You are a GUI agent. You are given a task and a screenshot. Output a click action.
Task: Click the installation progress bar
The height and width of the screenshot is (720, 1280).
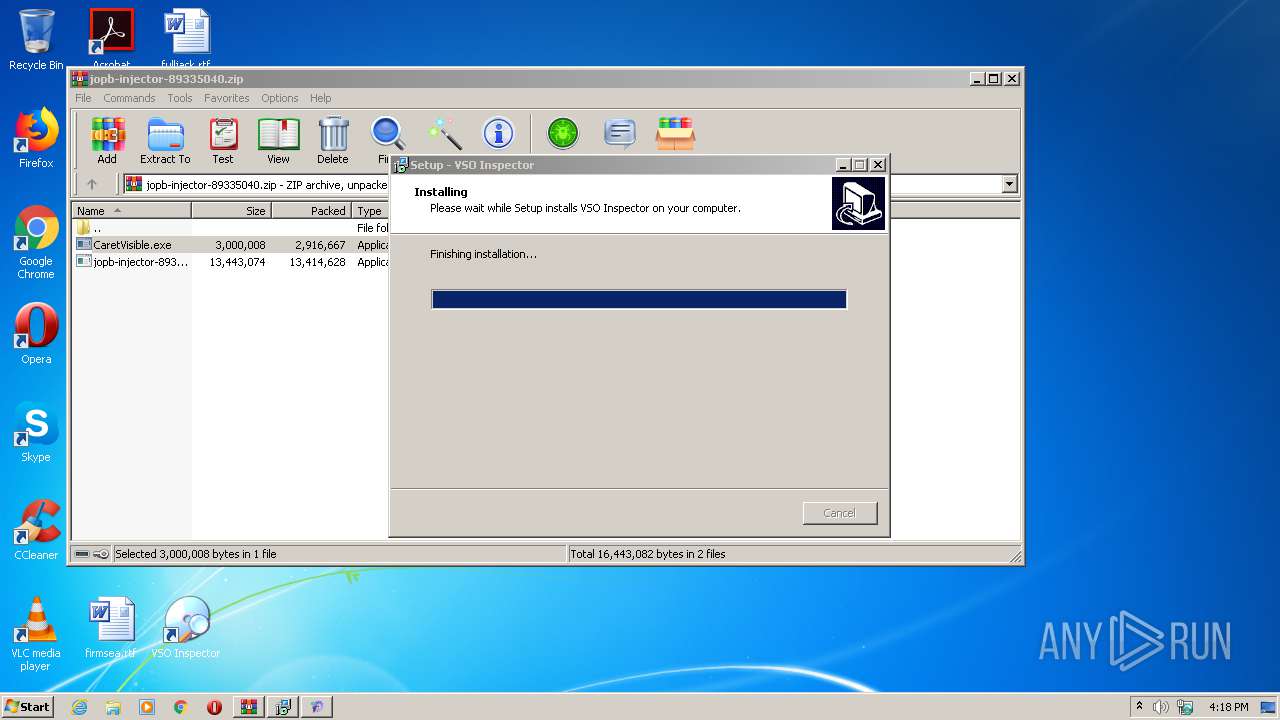click(639, 299)
